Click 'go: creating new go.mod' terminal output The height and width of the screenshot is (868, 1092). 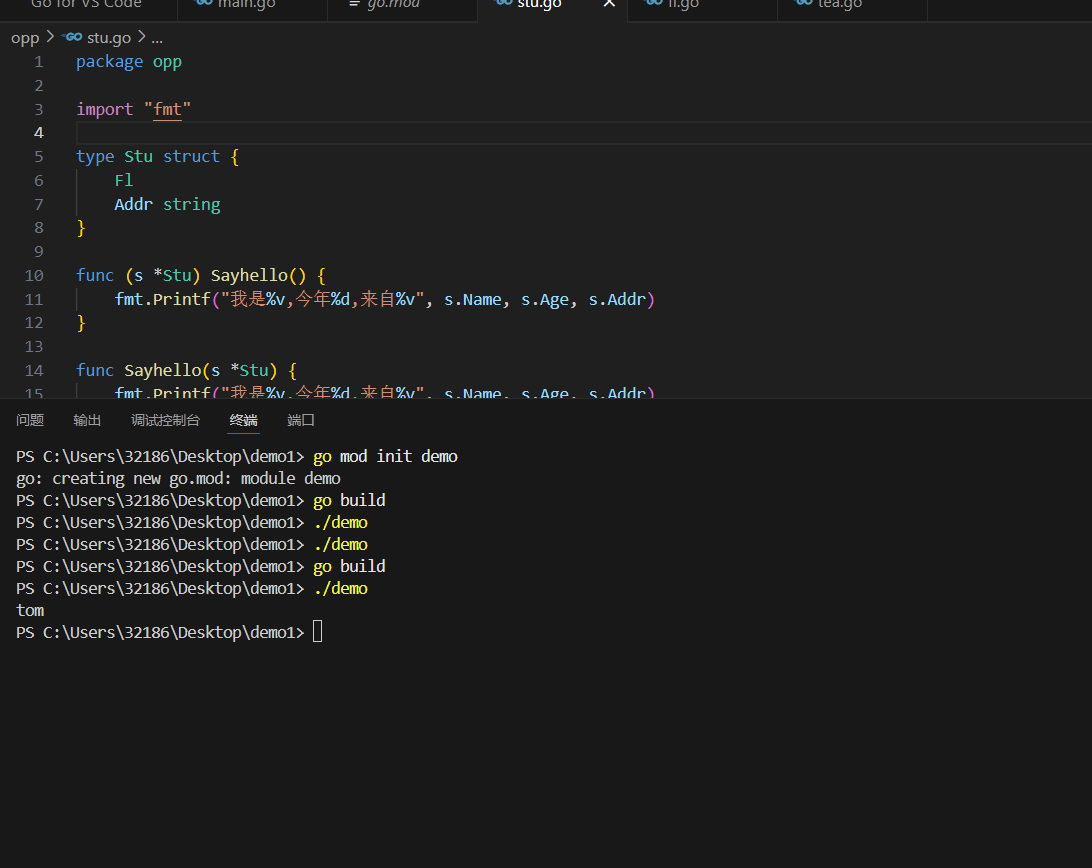pyautogui.click(x=178, y=479)
